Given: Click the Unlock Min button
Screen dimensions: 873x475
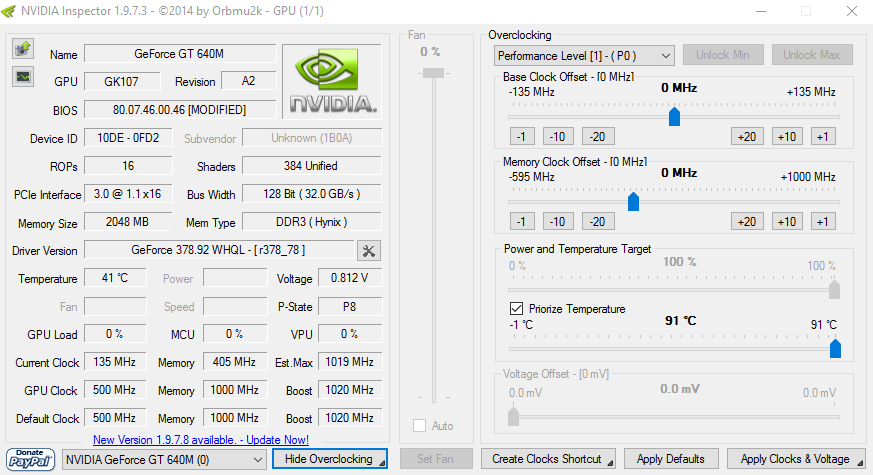Looking at the screenshot, I should [723, 55].
